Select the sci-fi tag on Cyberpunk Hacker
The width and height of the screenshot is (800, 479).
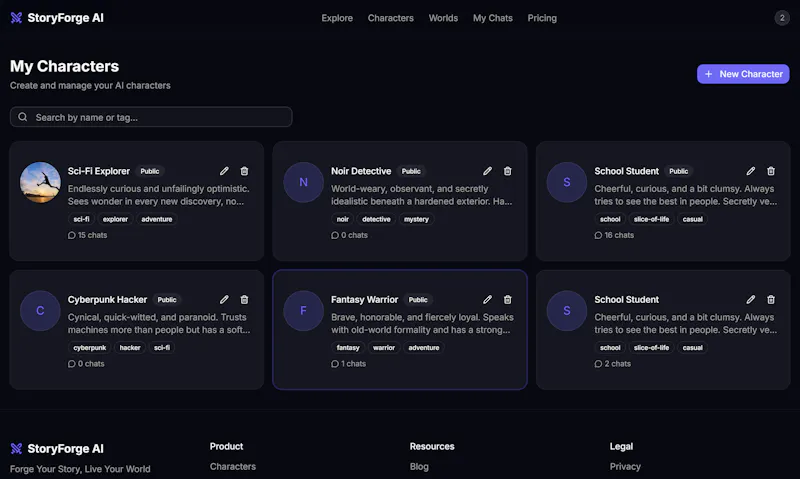(162, 347)
